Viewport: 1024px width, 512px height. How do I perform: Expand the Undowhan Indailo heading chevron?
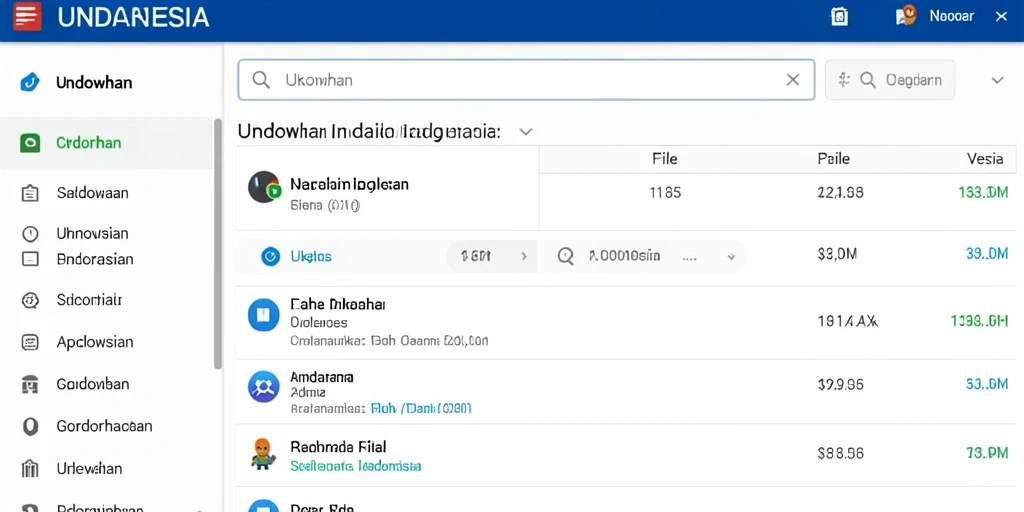click(x=526, y=132)
